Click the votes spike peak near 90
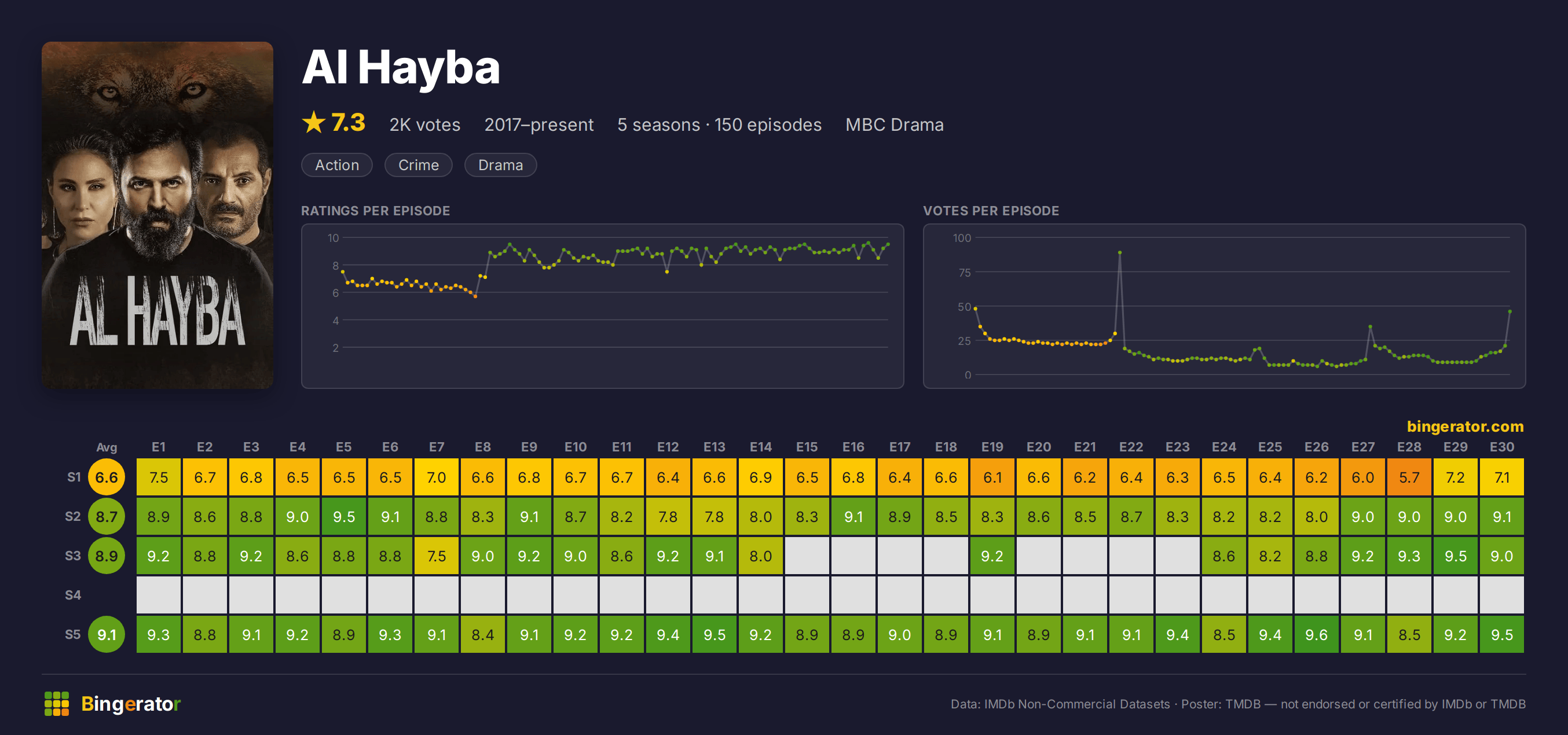The height and width of the screenshot is (735, 1568). [x=1119, y=252]
